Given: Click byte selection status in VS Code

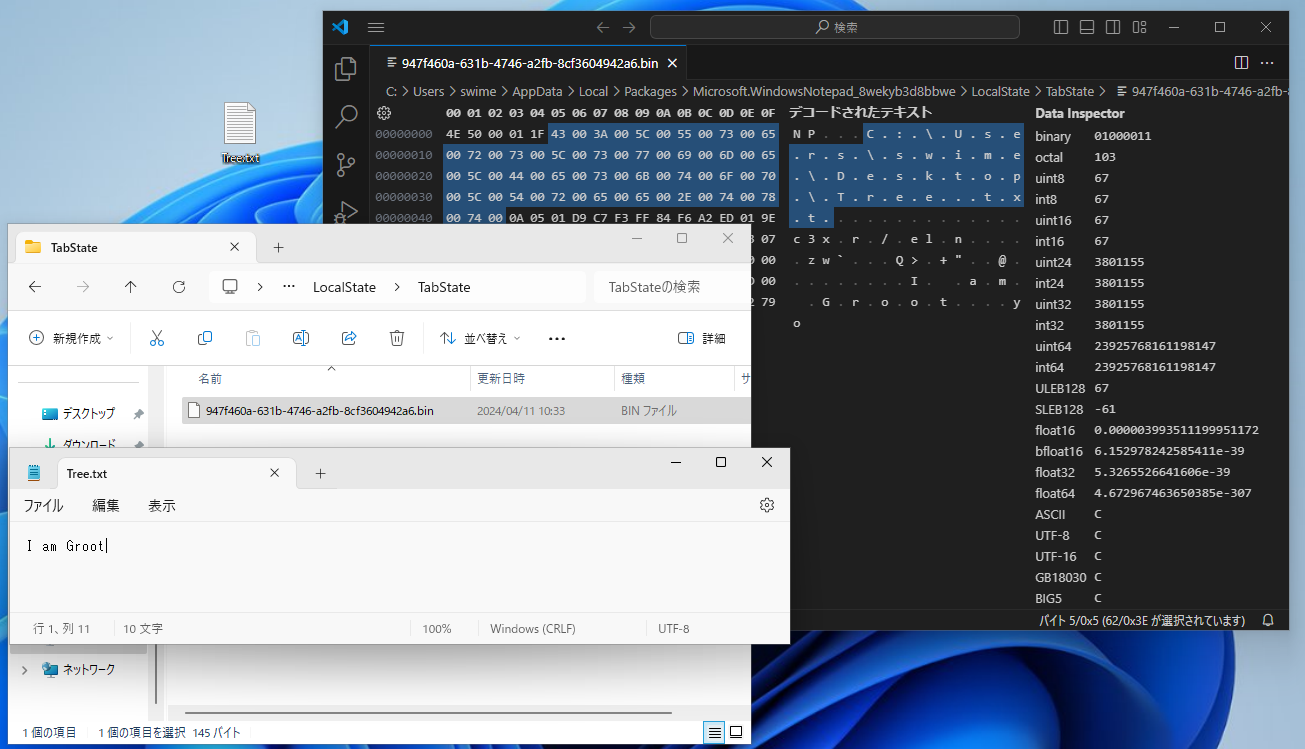Looking at the screenshot, I should pyautogui.click(x=1141, y=620).
